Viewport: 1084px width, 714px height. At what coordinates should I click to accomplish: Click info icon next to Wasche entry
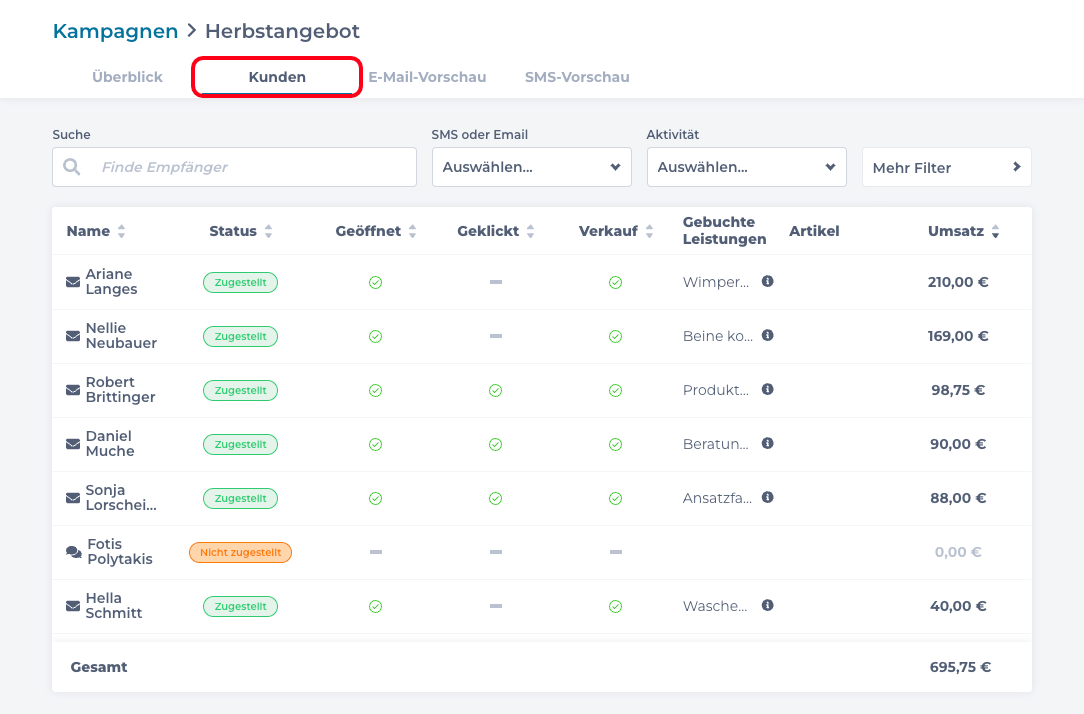pos(767,605)
